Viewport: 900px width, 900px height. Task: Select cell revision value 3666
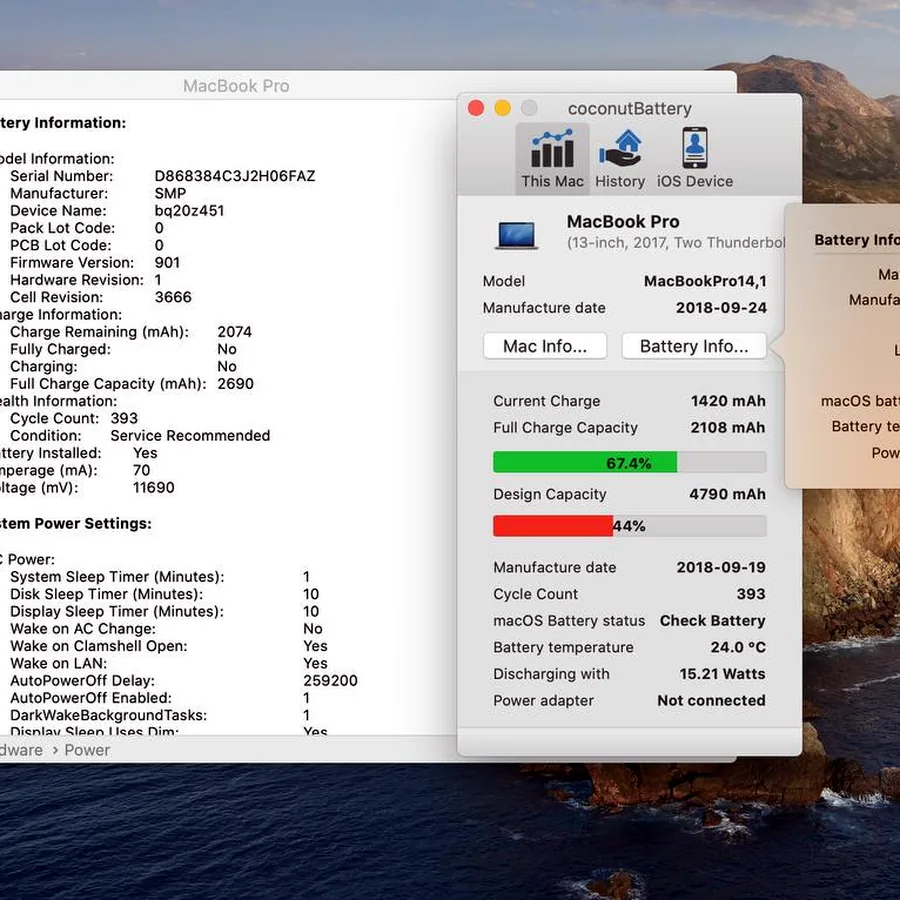click(173, 297)
